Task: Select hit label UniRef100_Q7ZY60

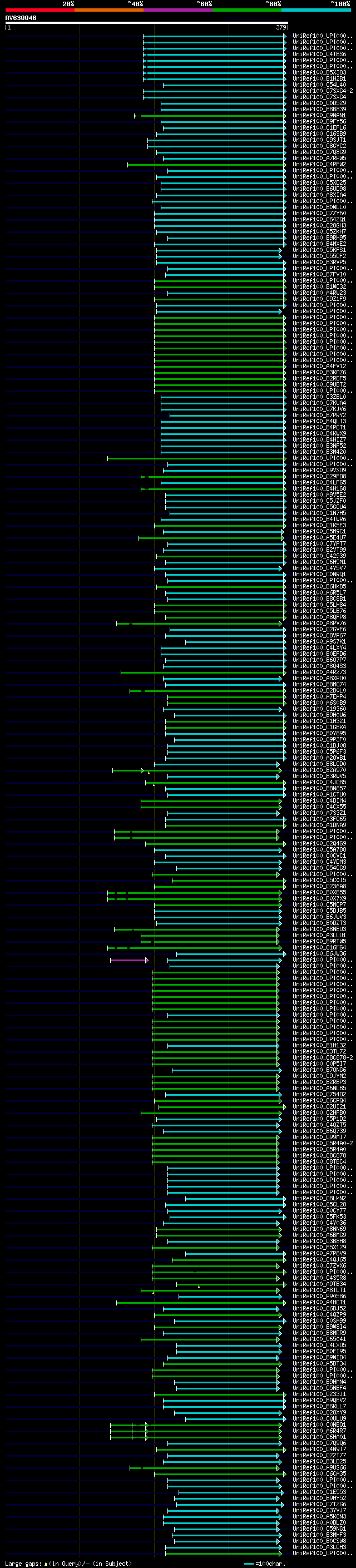Action: coord(319,214)
